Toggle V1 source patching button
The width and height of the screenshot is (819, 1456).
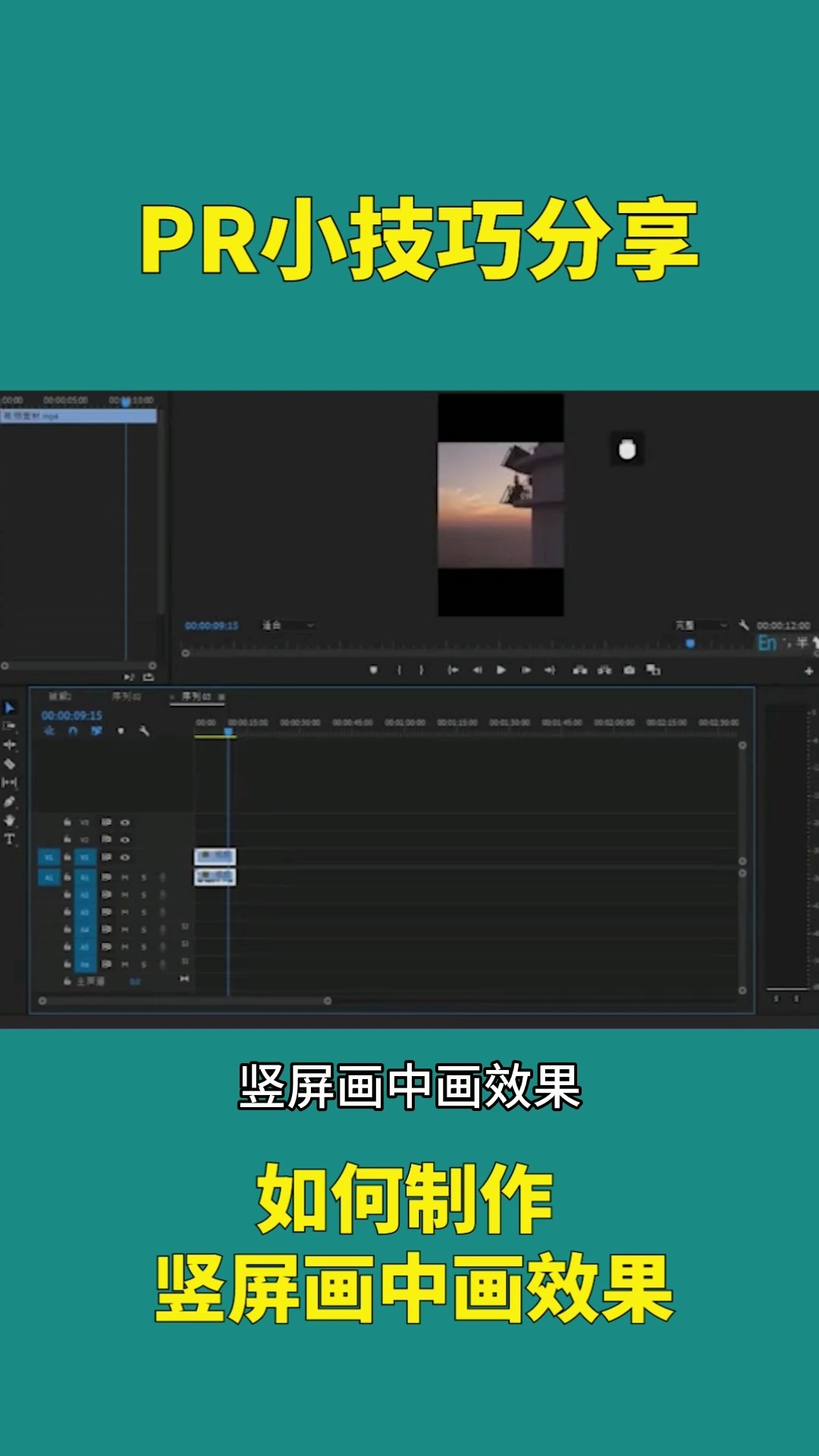click(49, 857)
